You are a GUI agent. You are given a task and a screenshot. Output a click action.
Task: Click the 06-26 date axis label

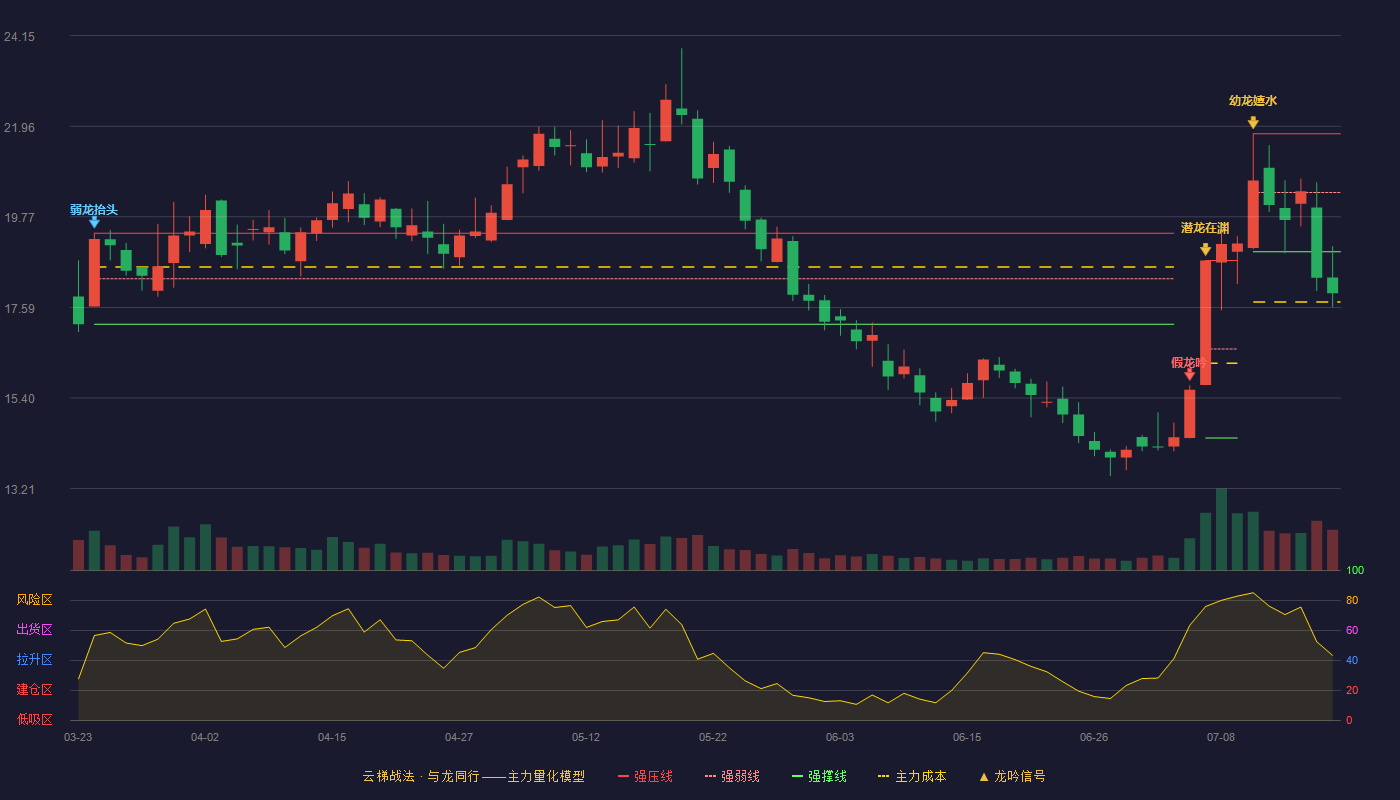pos(1094,737)
